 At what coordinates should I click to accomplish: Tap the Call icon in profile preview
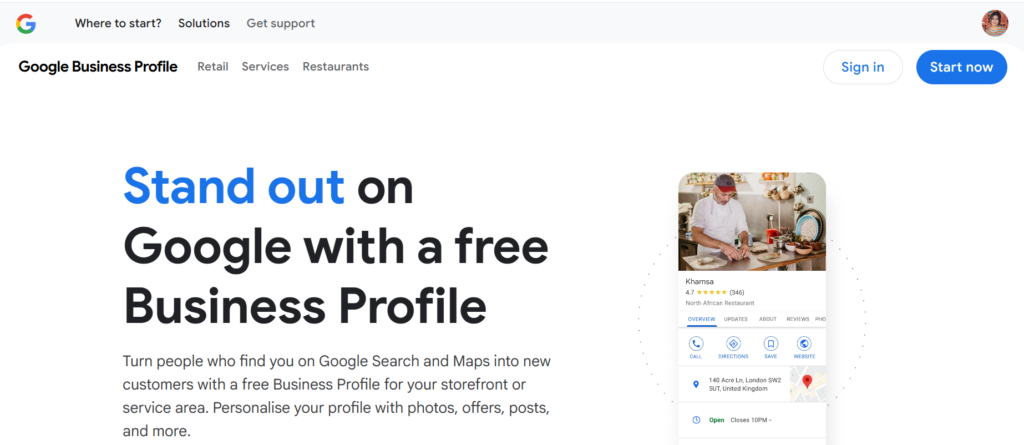coord(696,344)
